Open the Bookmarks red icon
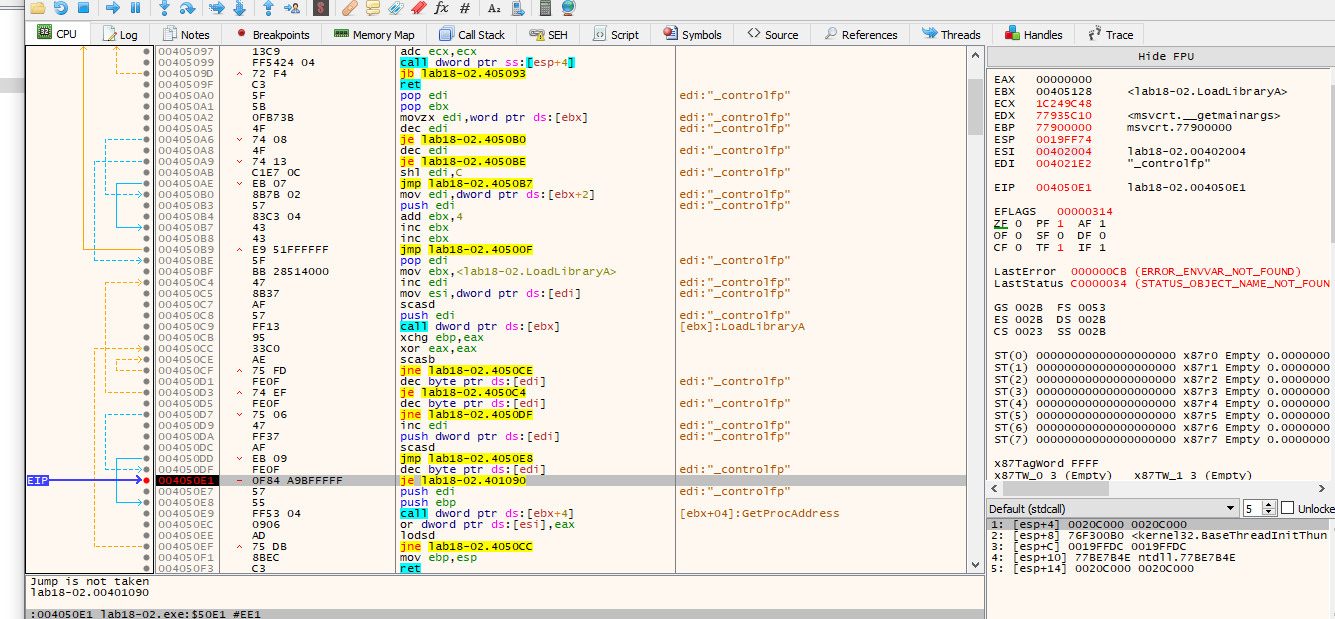 (418, 8)
